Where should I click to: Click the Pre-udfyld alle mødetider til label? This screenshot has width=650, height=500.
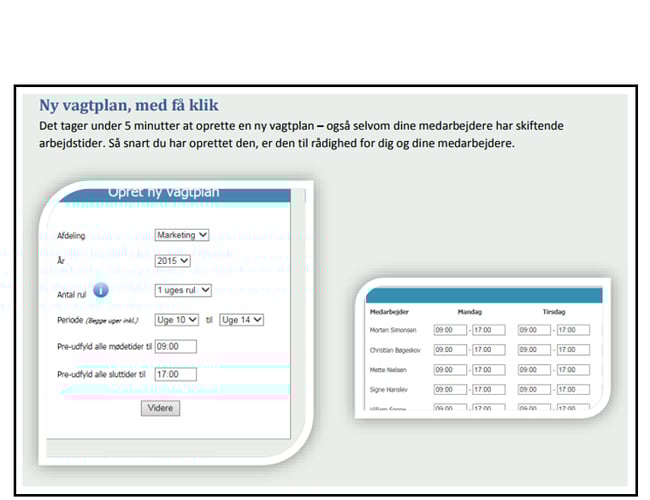click(x=104, y=347)
